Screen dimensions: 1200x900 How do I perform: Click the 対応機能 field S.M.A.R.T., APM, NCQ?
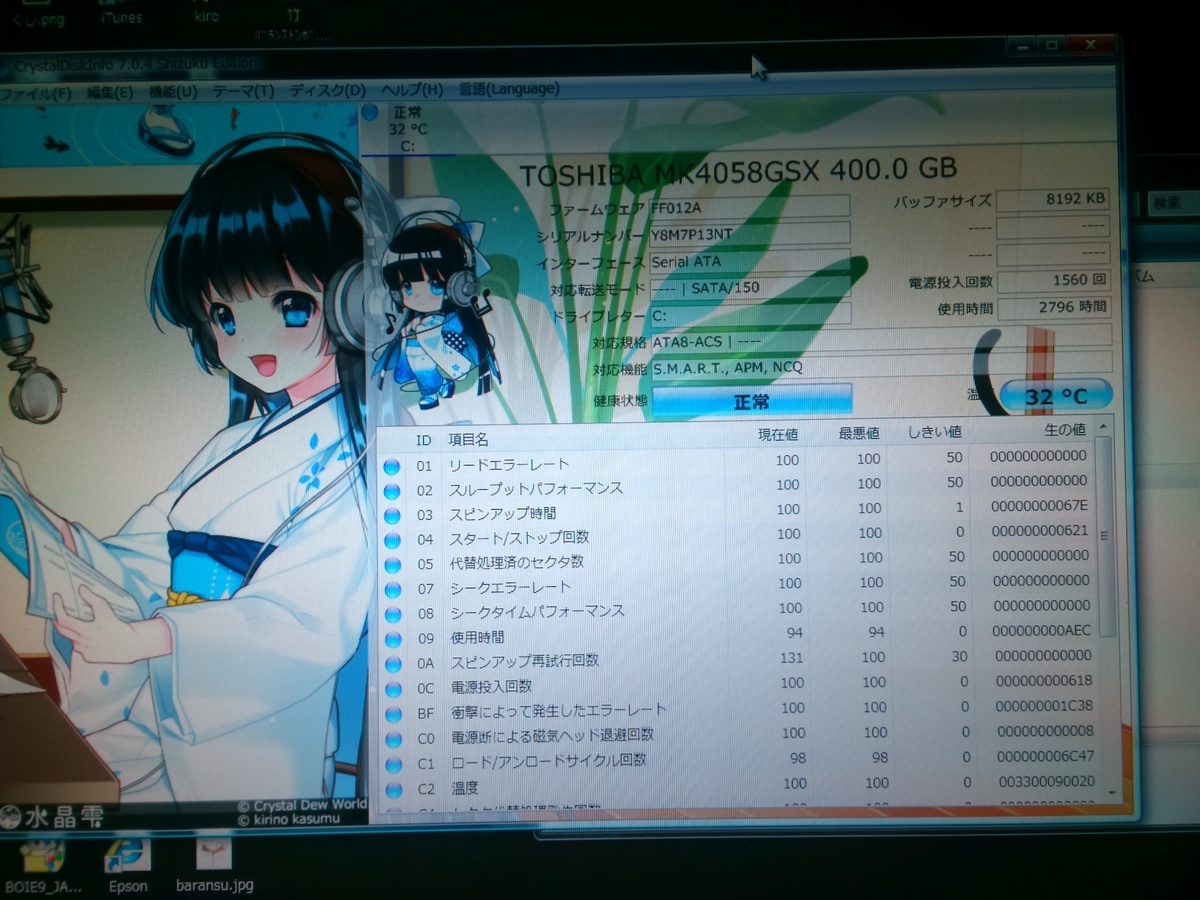point(880,367)
